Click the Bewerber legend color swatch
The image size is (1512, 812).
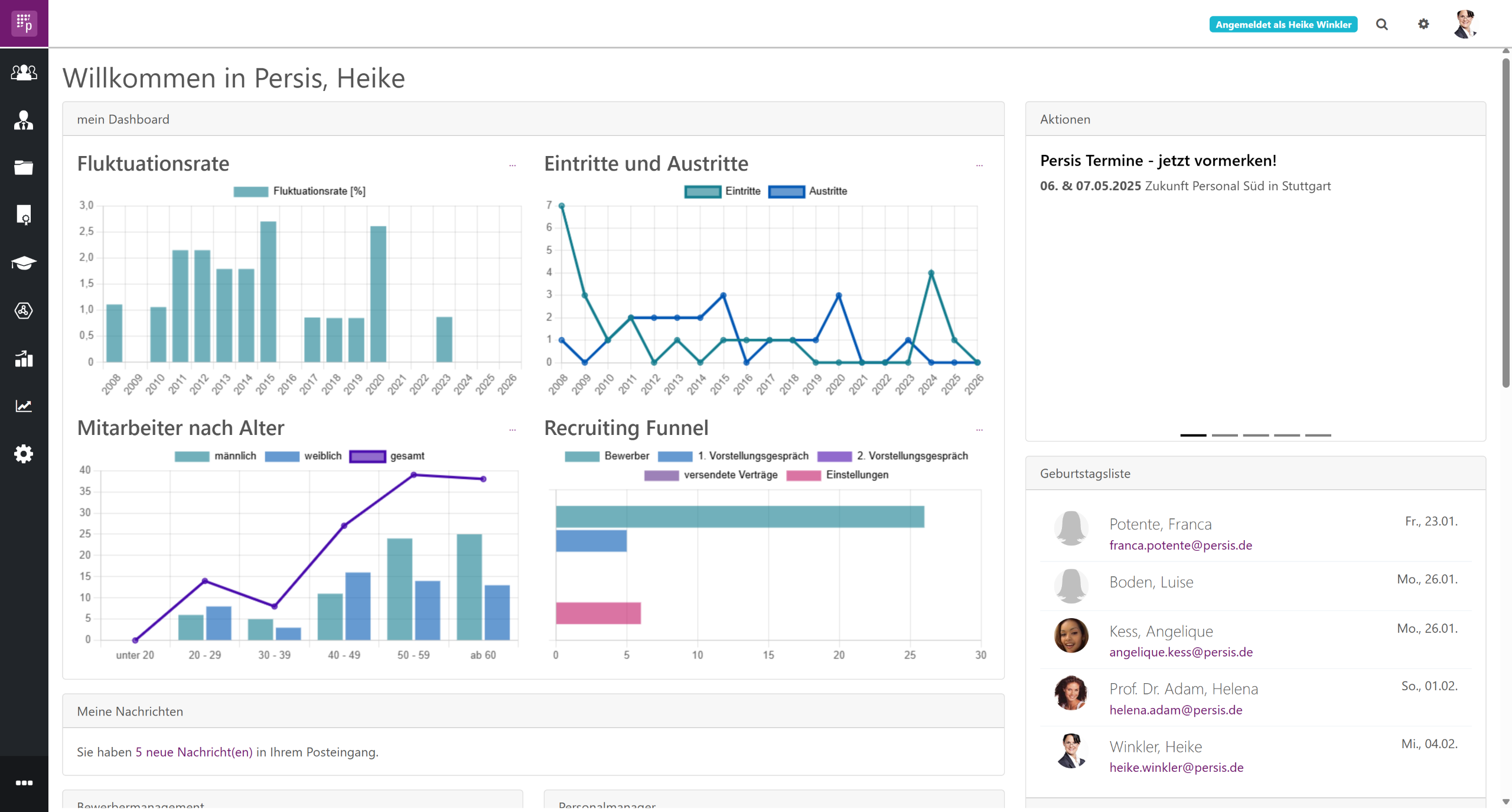coord(582,456)
